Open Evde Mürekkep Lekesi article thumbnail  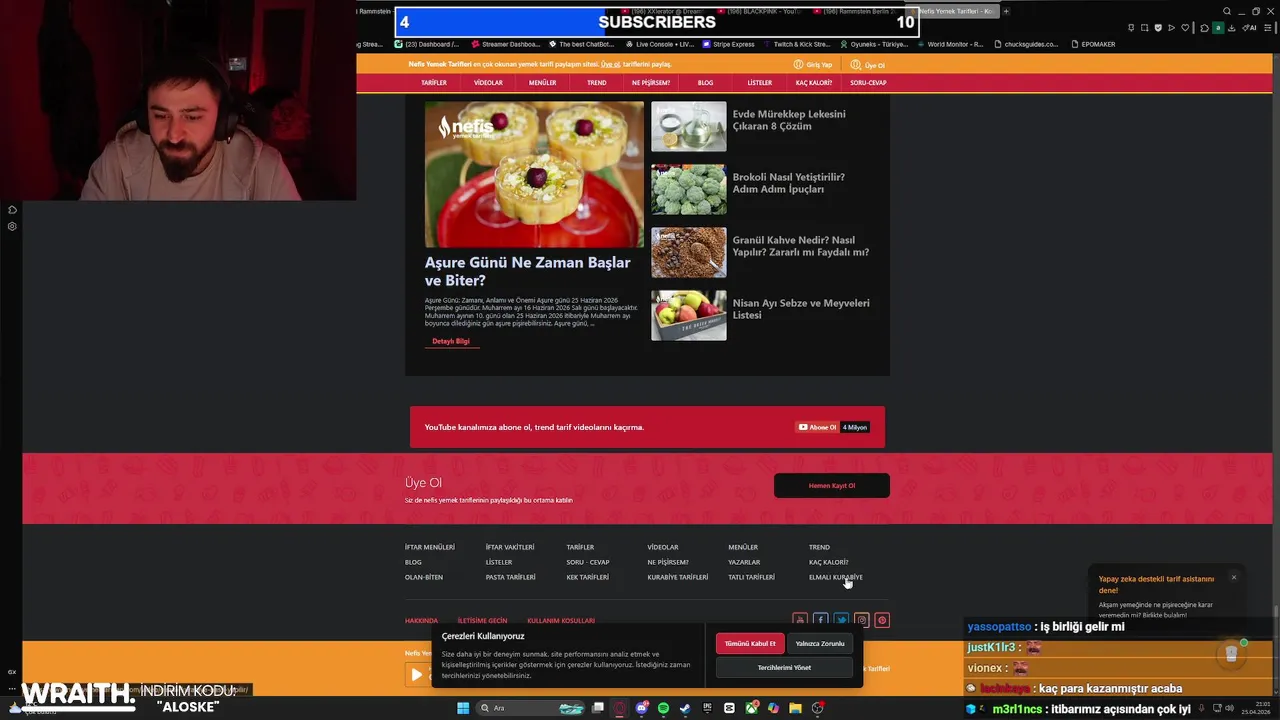pyautogui.click(x=689, y=126)
